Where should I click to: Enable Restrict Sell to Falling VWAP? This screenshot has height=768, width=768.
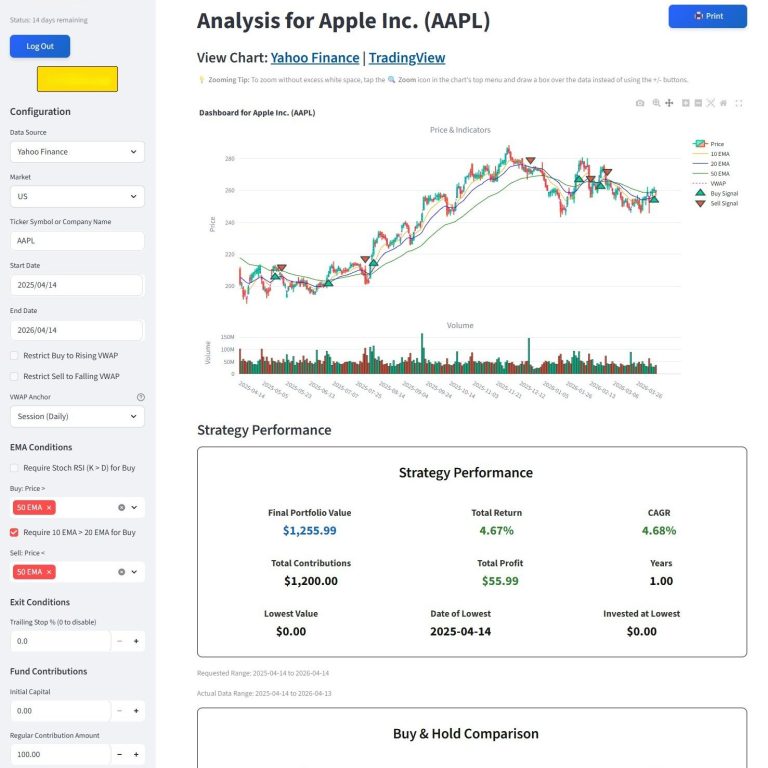(14, 376)
